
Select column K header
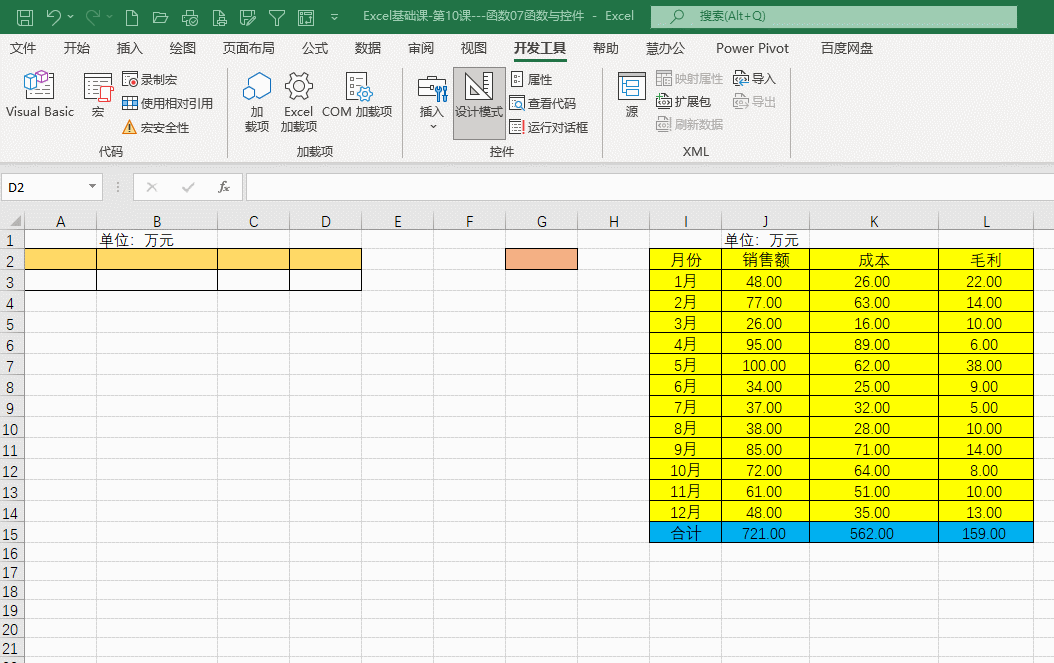(x=874, y=221)
